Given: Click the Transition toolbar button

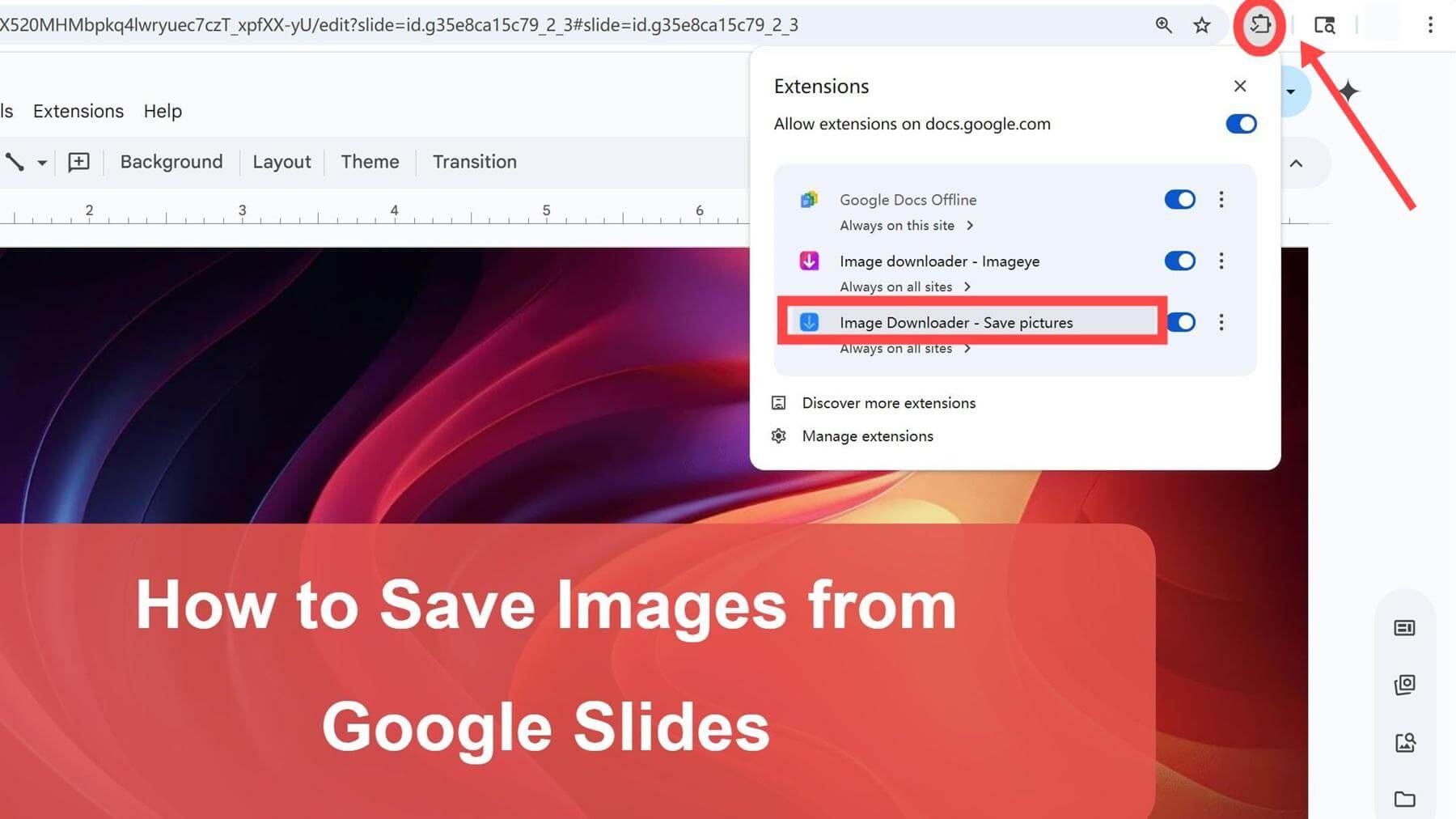Looking at the screenshot, I should (475, 162).
